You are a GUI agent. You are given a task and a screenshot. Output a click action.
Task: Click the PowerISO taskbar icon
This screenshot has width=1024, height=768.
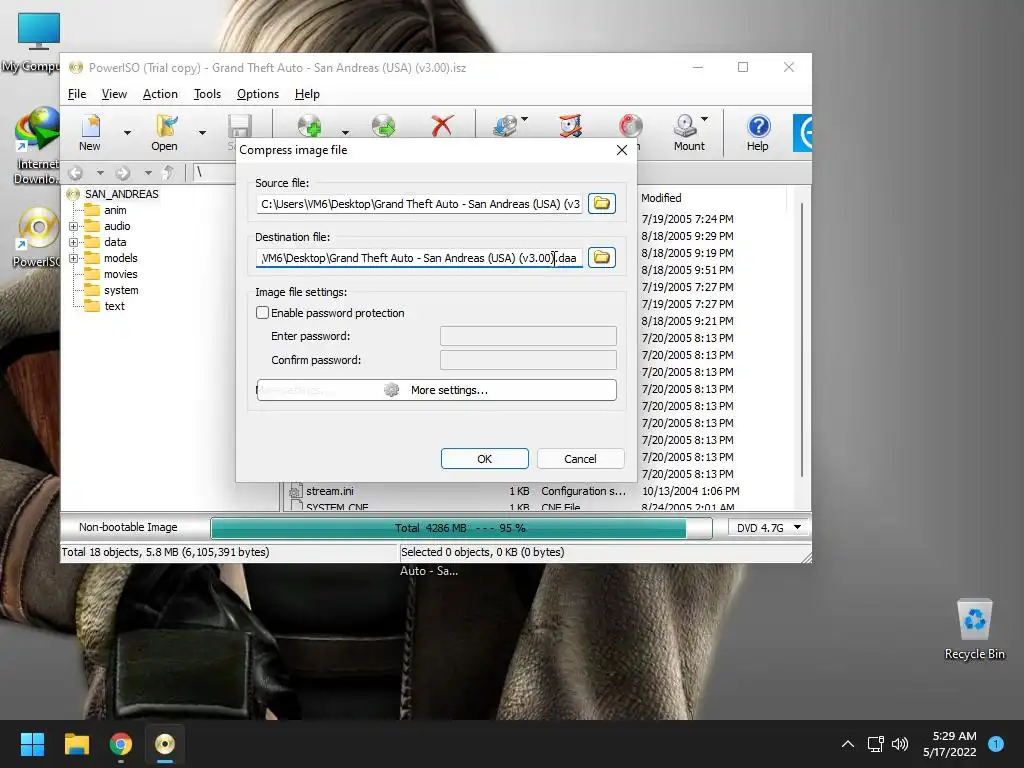click(x=165, y=744)
